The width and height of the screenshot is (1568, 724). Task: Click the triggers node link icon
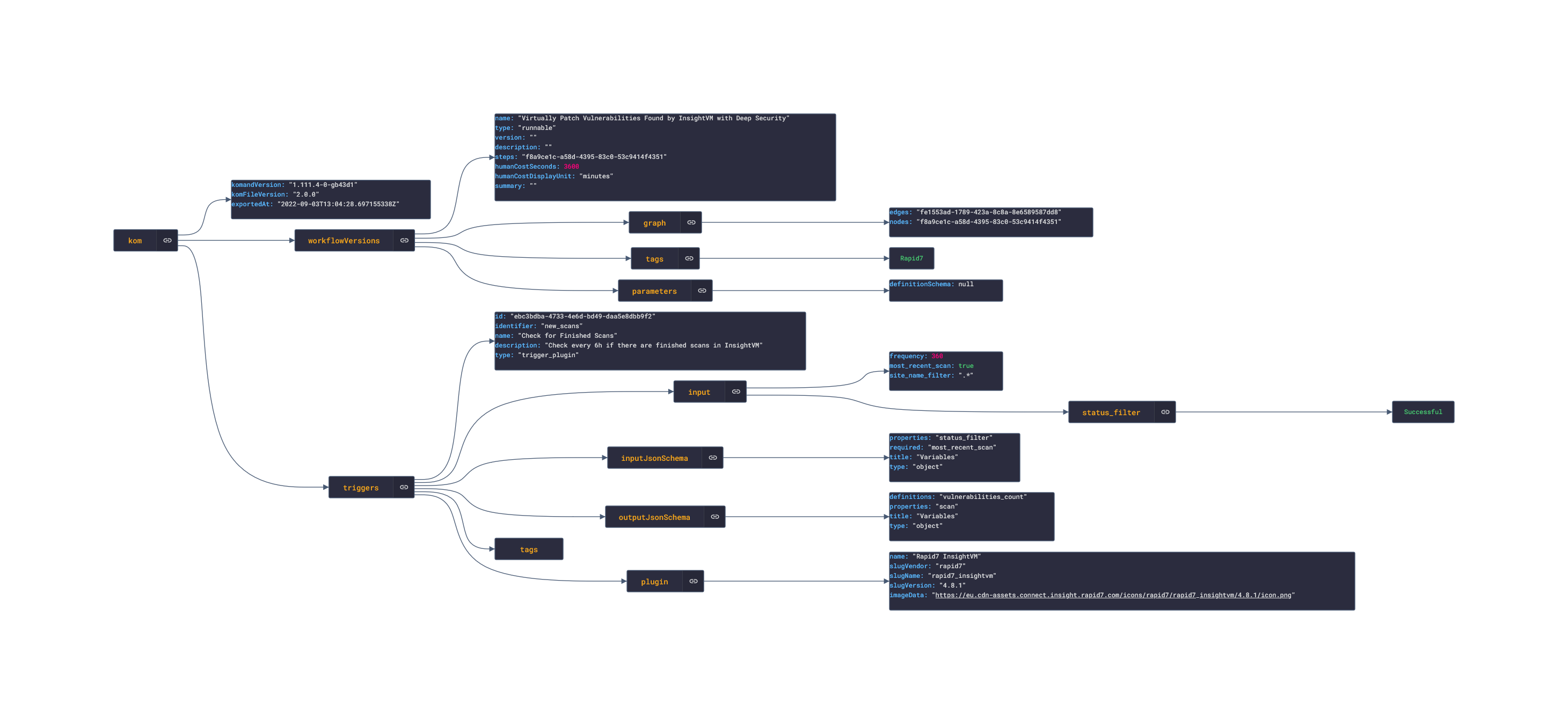click(x=404, y=487)
